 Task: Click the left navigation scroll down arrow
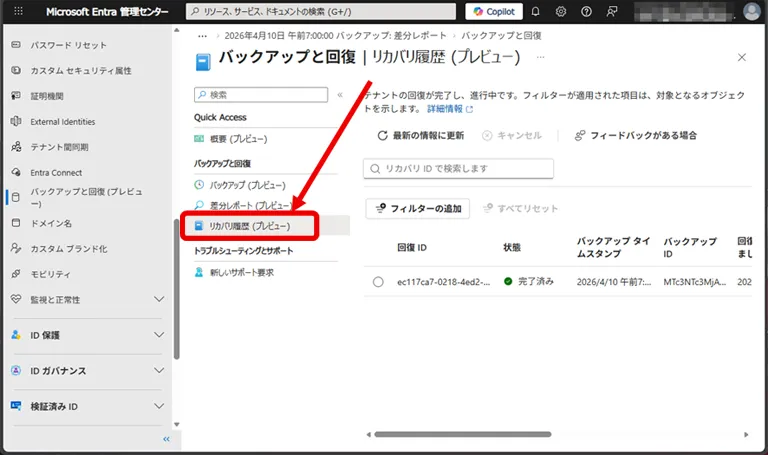[177, 425]
